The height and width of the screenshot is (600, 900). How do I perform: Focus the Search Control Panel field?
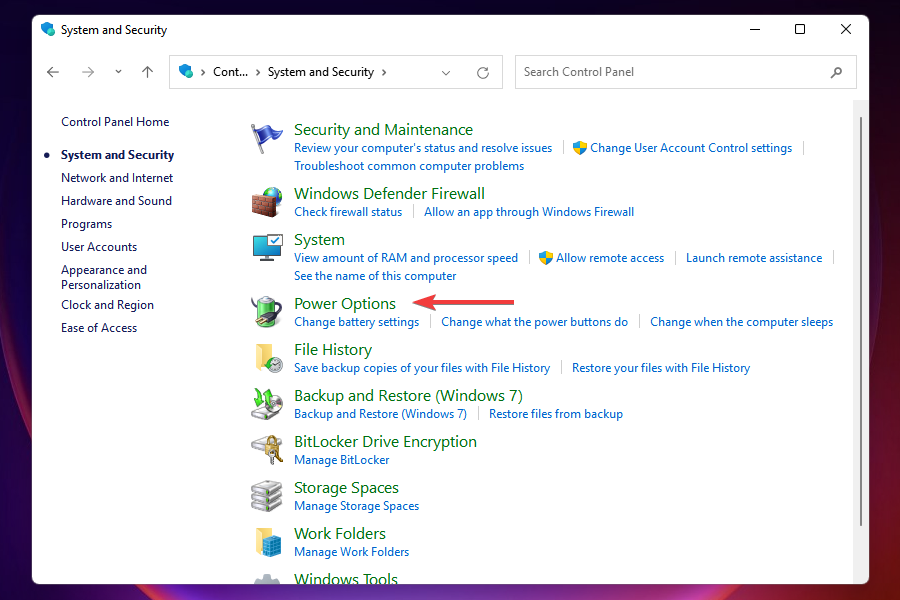686,72
